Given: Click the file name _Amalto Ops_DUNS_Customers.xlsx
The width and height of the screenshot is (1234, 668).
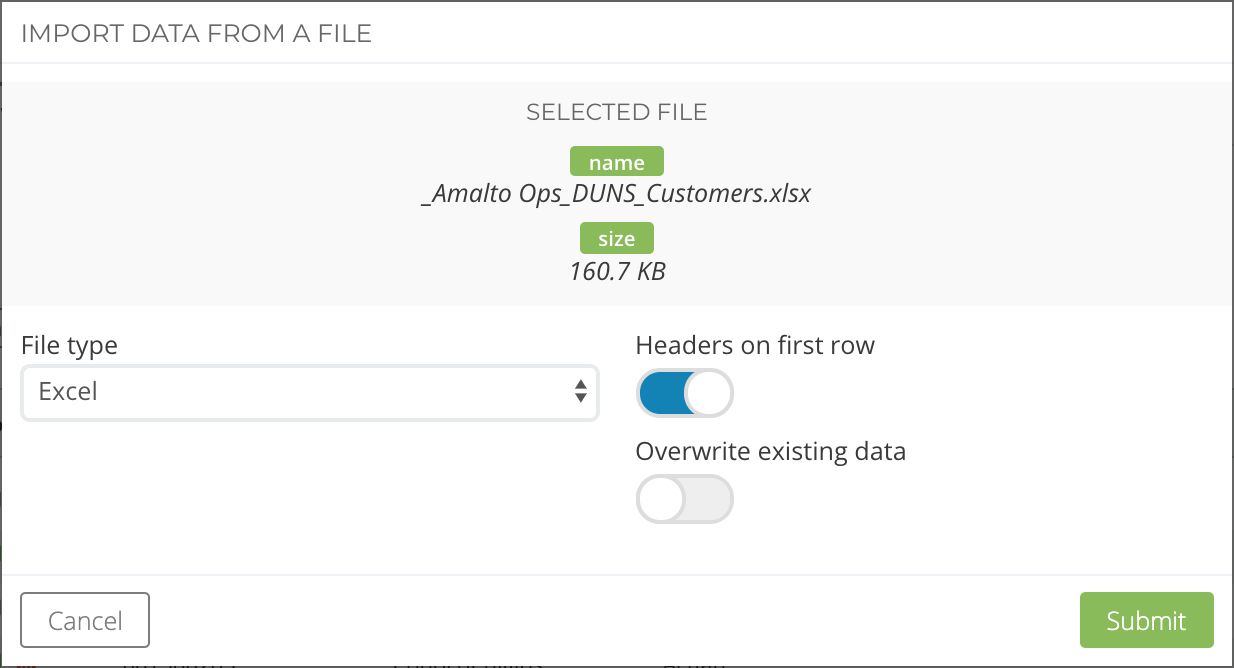Looking at the screenshot, I should (616, 193).
